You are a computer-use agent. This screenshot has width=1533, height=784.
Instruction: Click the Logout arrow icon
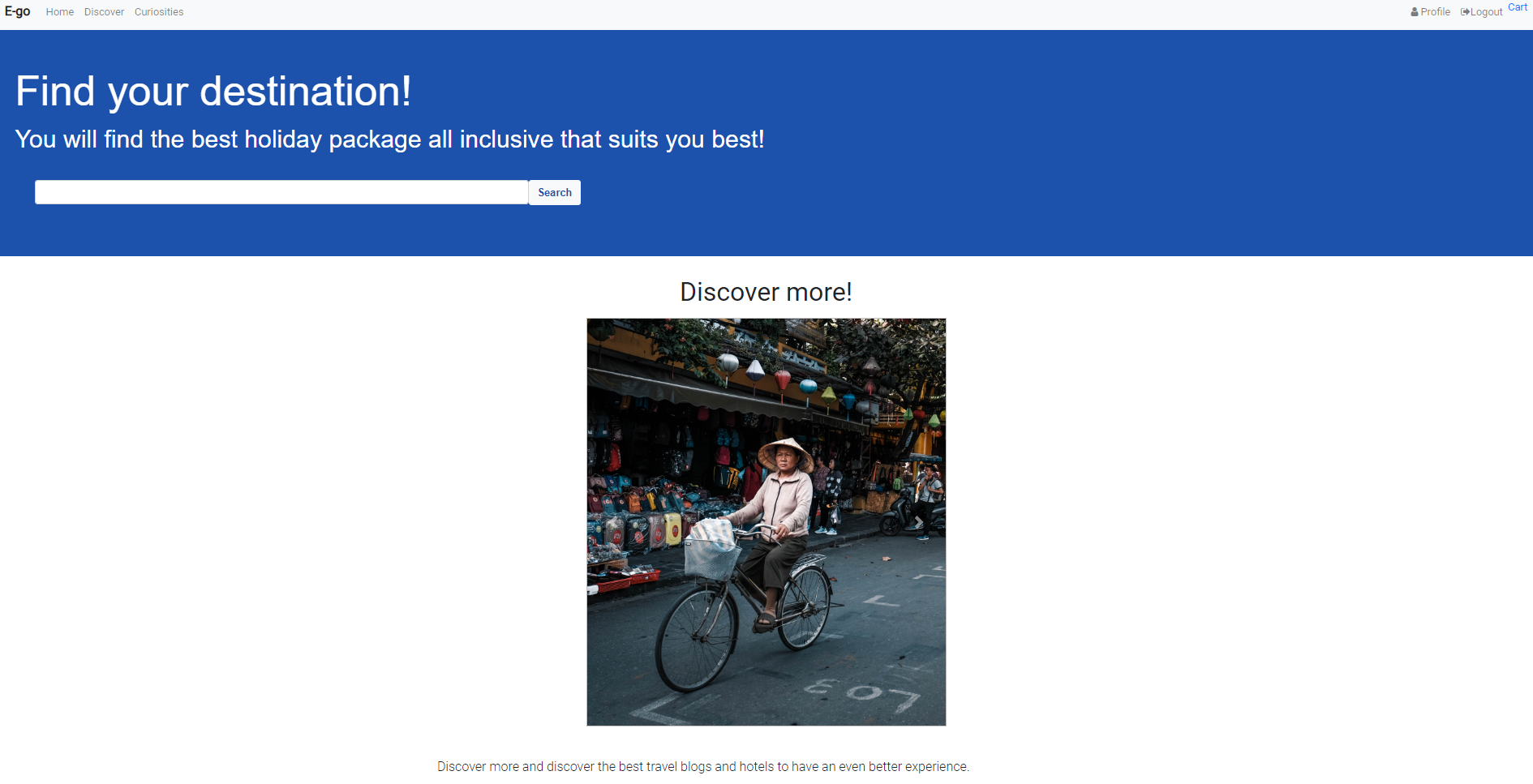(1465, 12)
